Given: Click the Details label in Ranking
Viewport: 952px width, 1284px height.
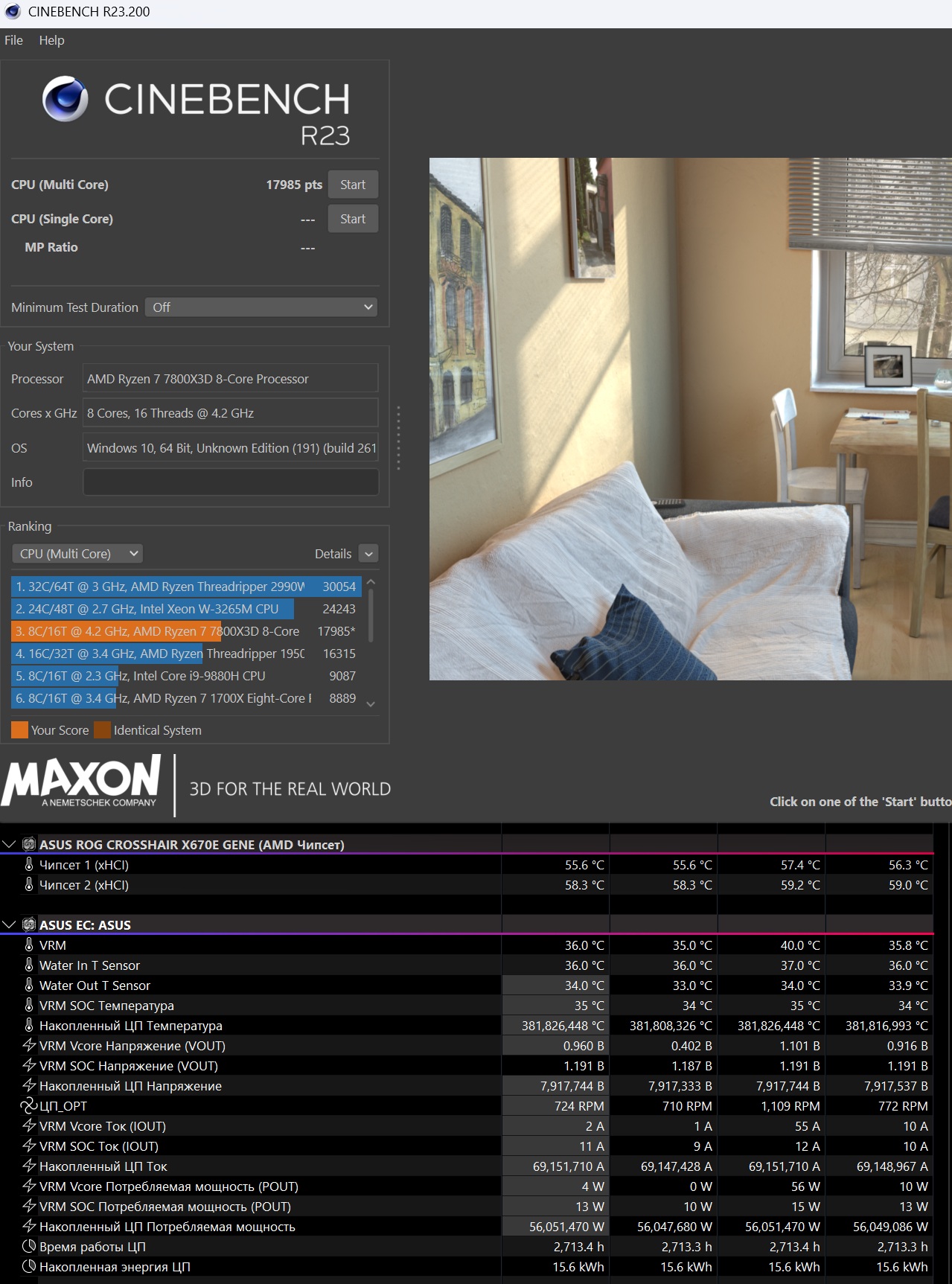Looking at the screenshot, I should click(333, 554).
